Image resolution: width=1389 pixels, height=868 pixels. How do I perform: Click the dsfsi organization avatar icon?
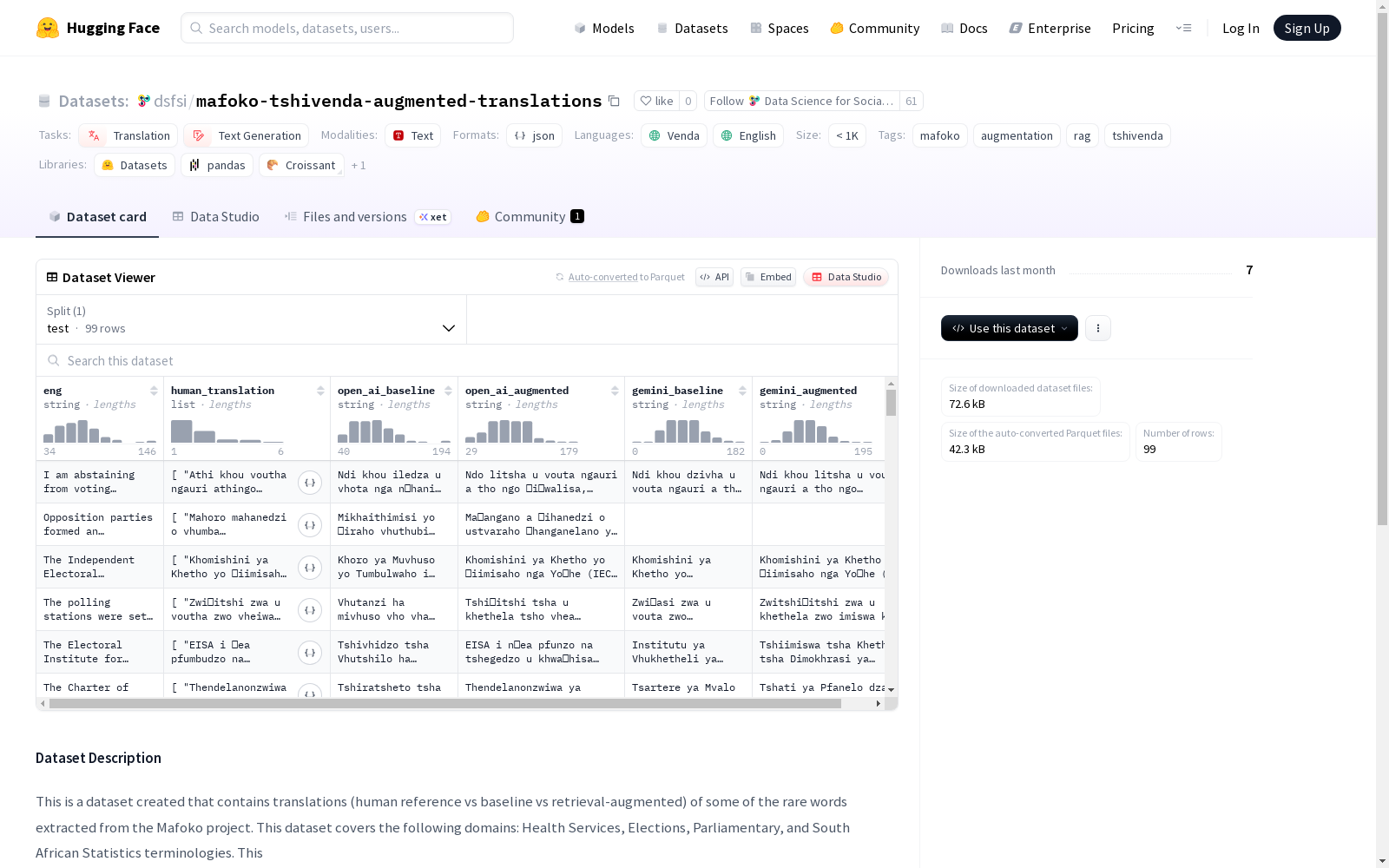tap(144, 101)
